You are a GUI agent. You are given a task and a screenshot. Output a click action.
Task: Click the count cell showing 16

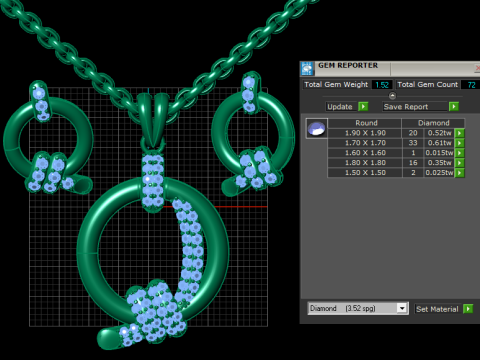click(x=413, y=163)
